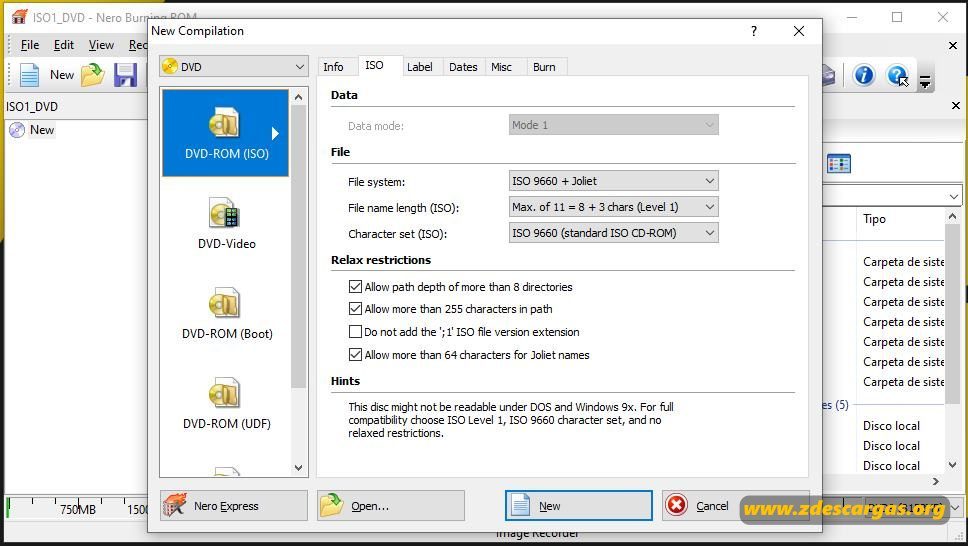Viewport: 968px width, 546px height.
Task: Open the File system dropdown
Action: coord(613,181)
